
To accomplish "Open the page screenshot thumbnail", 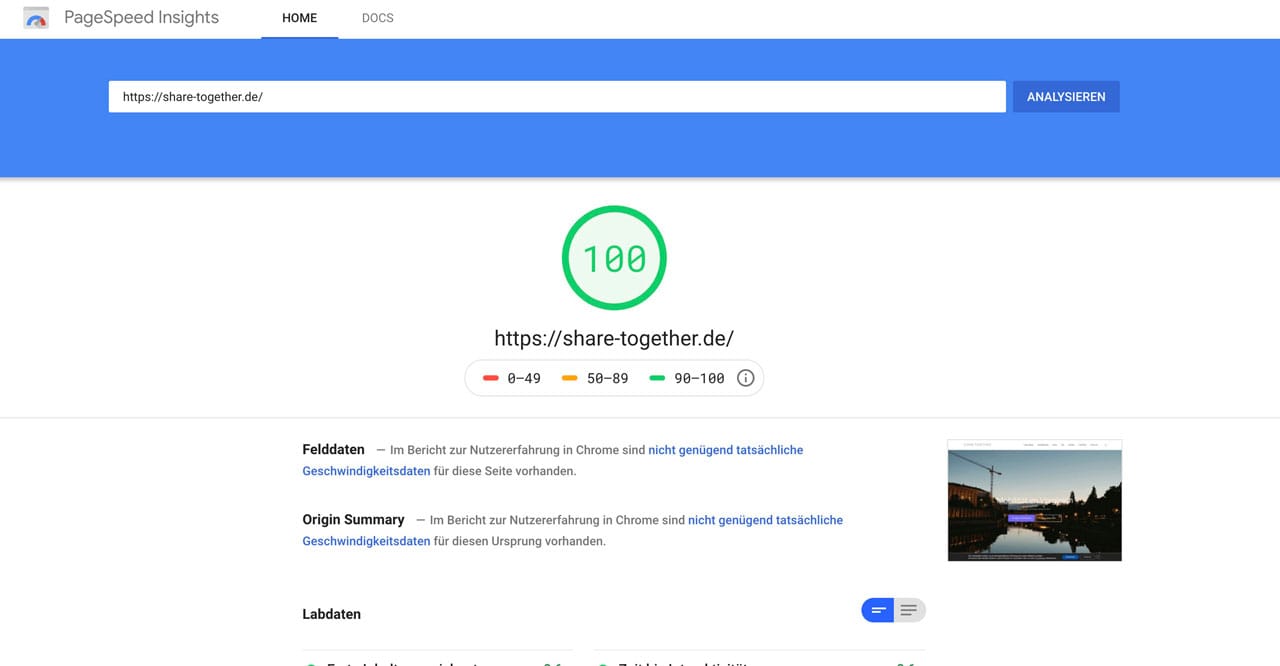I will pos(1035,500).
